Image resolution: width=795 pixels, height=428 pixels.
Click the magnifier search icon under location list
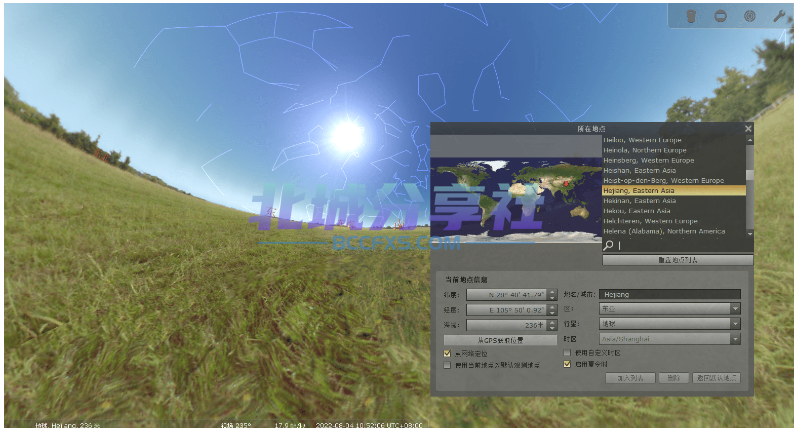[x=608, y=245]
